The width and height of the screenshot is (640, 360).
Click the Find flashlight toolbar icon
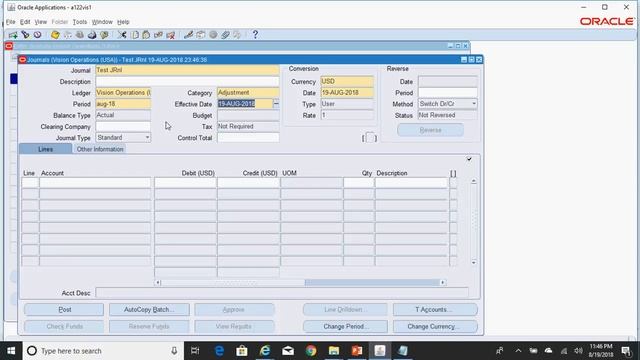[x=26, y=35]
